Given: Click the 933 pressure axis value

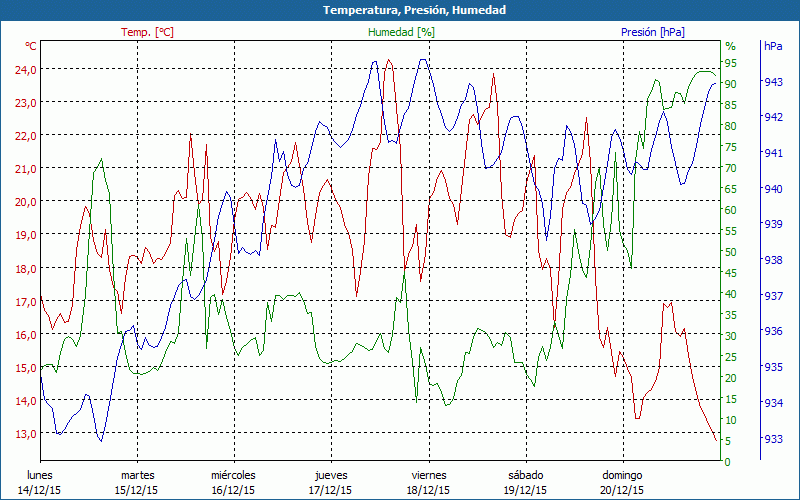Looking at the screenshot, I should 773,439.
